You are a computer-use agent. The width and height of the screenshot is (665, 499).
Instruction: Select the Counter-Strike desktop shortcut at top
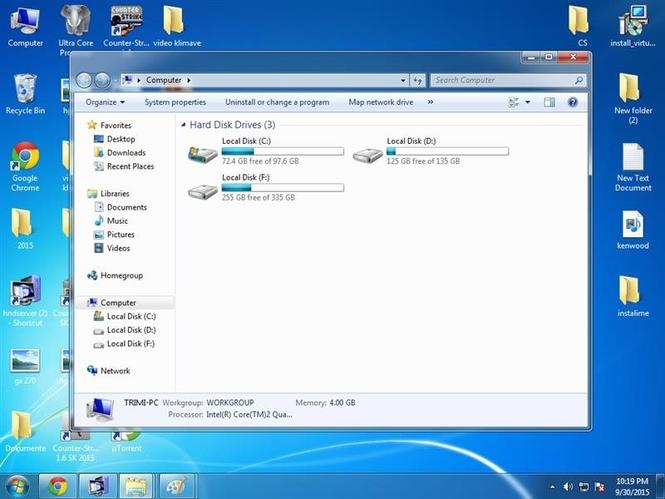tap(126, 26)
